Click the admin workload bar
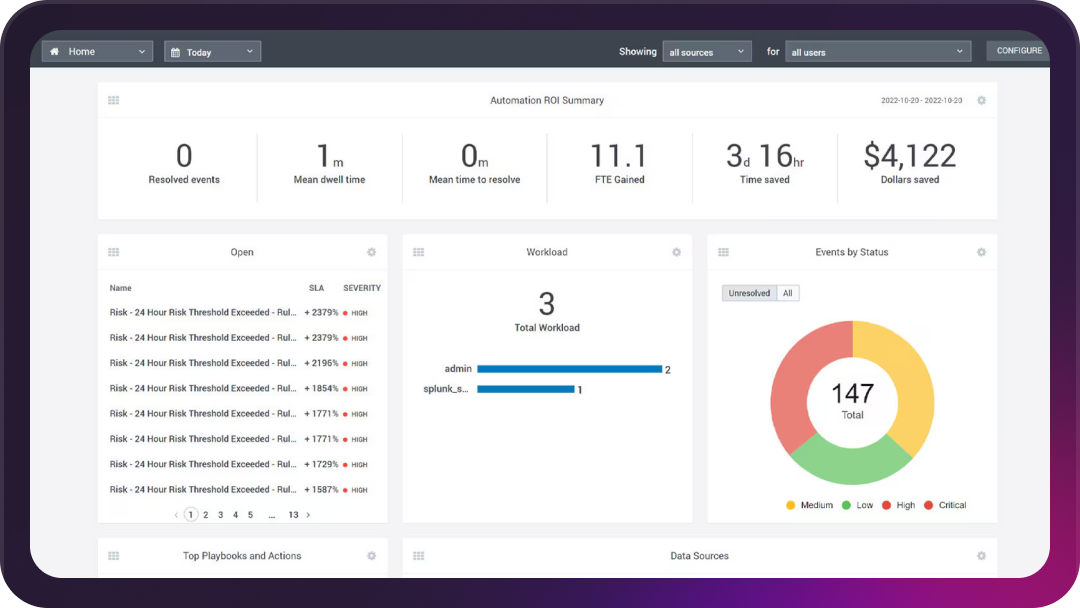 (569, 369)
